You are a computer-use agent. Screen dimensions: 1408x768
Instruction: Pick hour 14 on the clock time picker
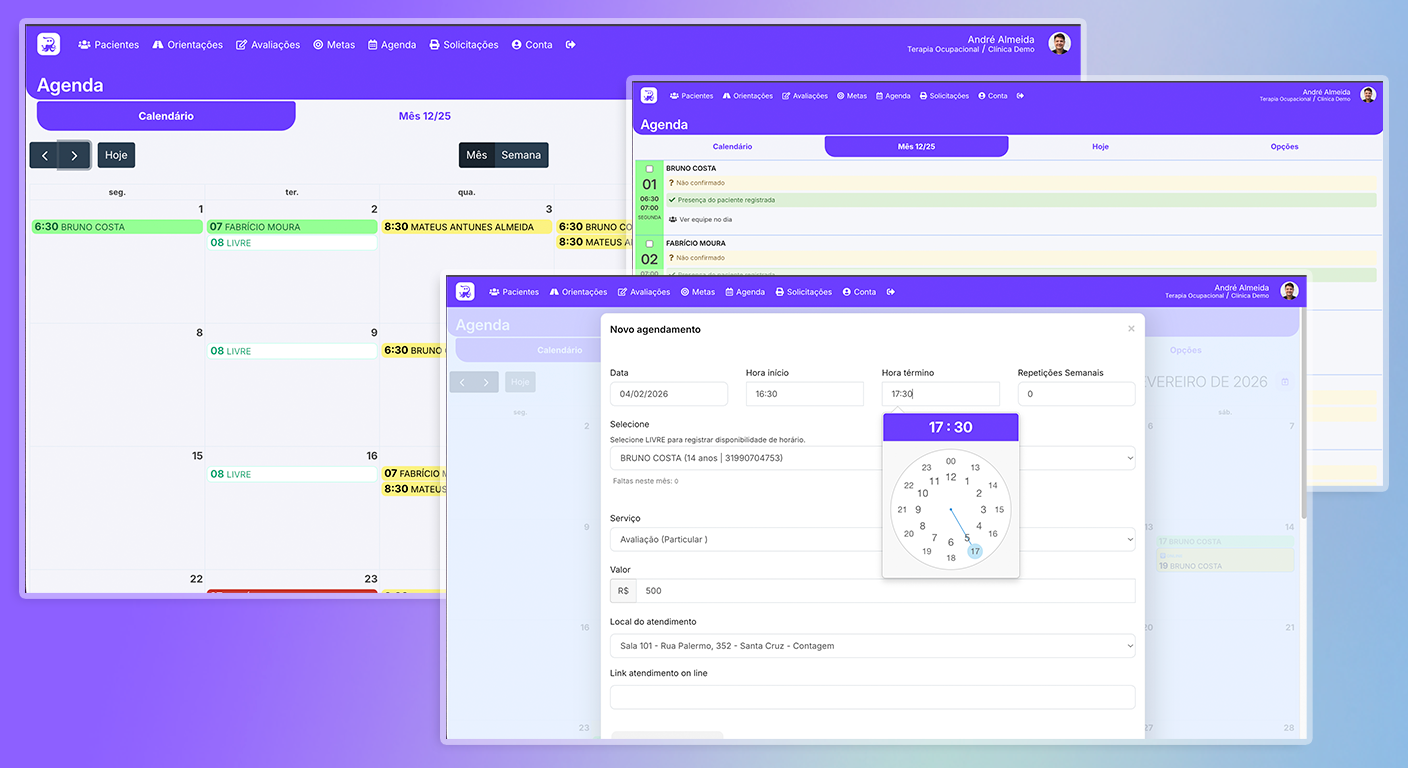click(x=992, y=485)
